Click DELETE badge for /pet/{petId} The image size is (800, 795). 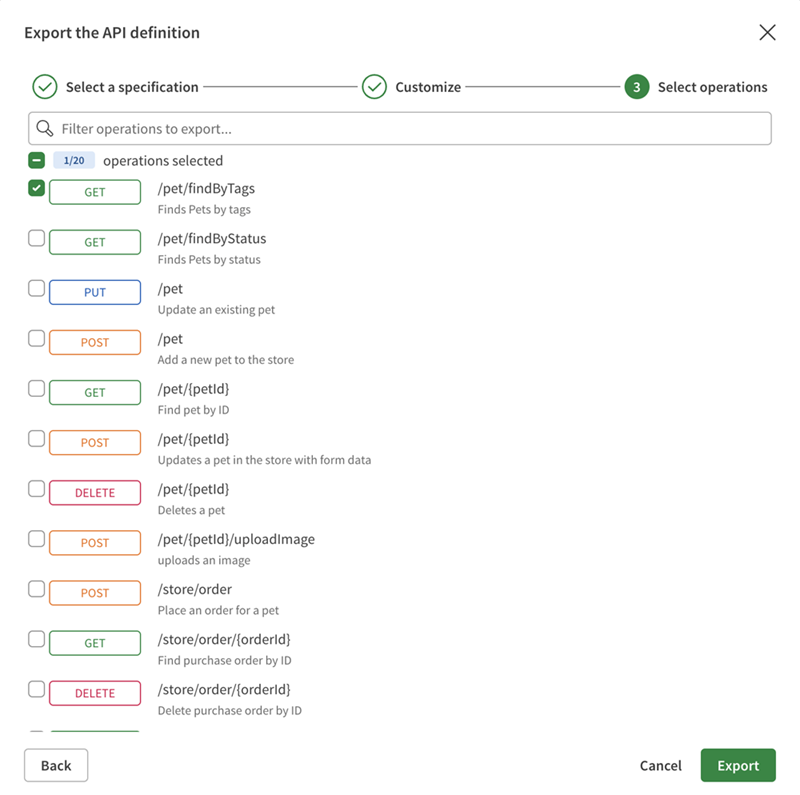[x=95, y=492]
